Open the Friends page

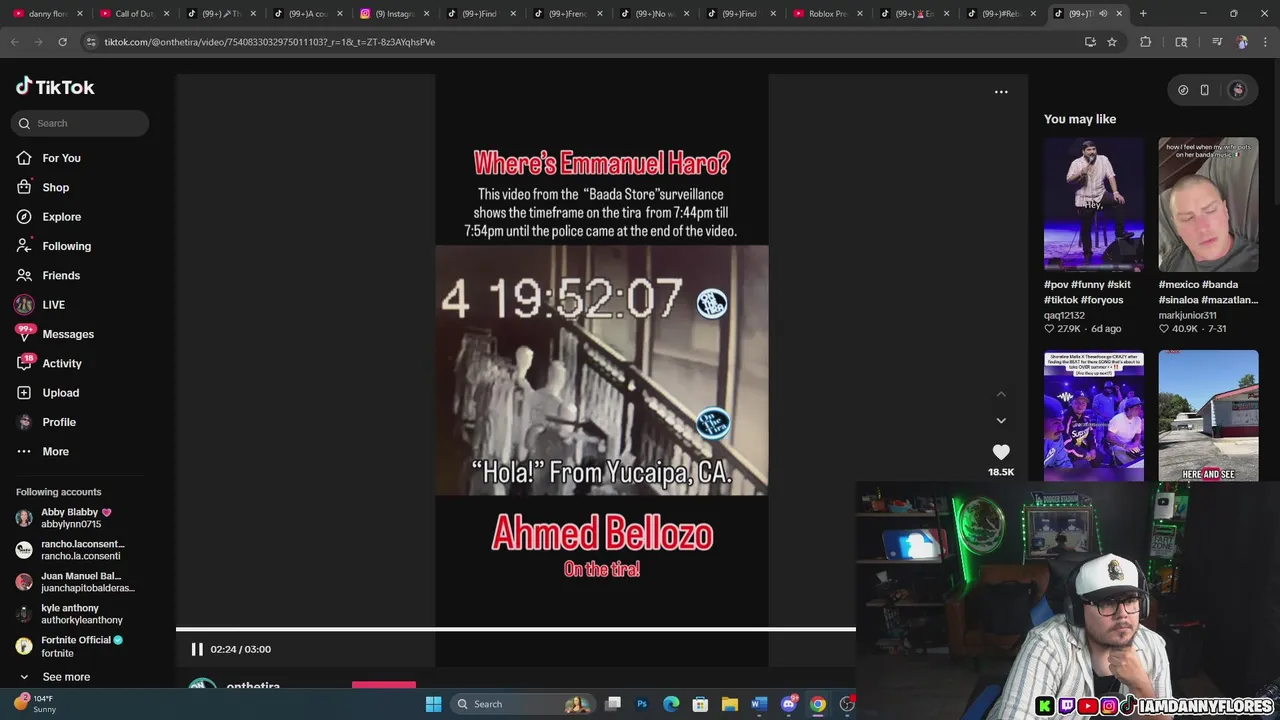pos(61,275)
